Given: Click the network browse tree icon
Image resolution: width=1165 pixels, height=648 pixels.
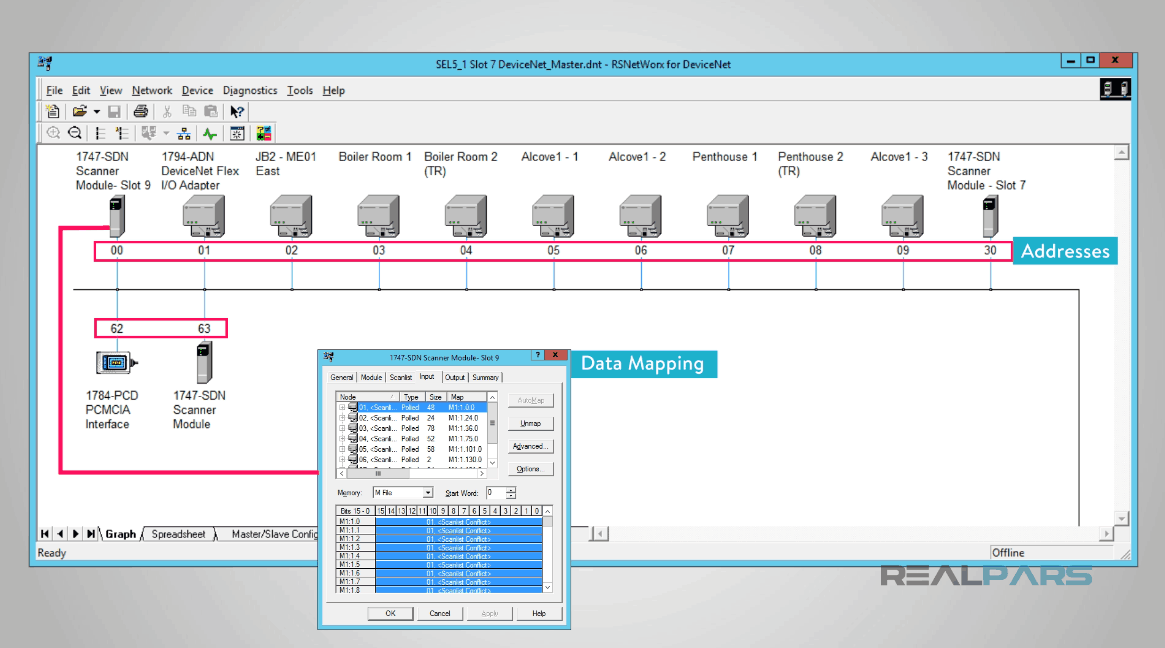Looking at the screenshot, I should pyautogui.click(x=184, y=134).
